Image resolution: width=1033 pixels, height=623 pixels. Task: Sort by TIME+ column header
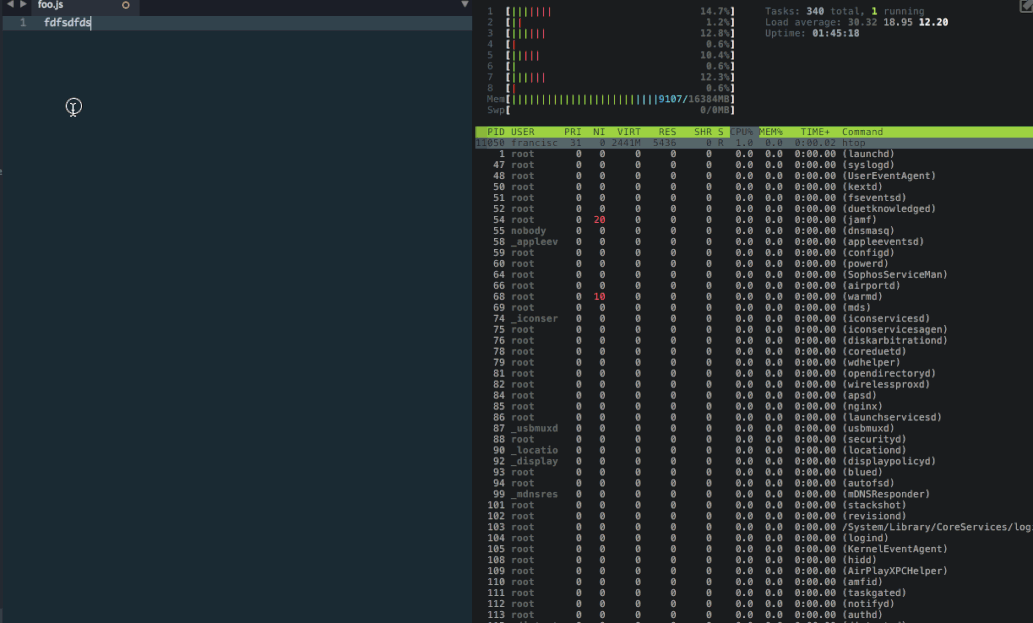[815, 132]
